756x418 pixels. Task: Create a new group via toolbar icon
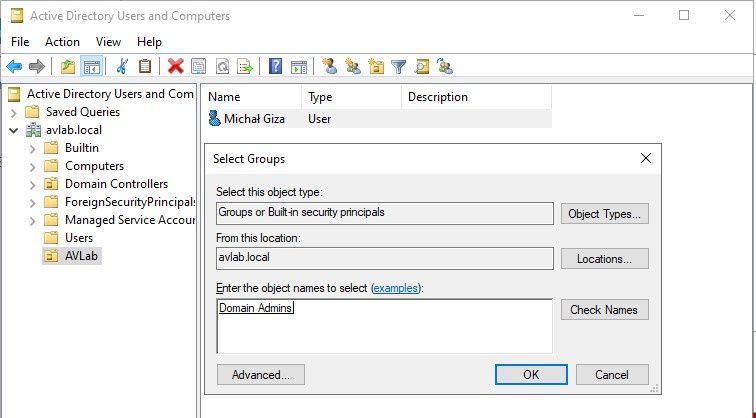pos(353,66)
